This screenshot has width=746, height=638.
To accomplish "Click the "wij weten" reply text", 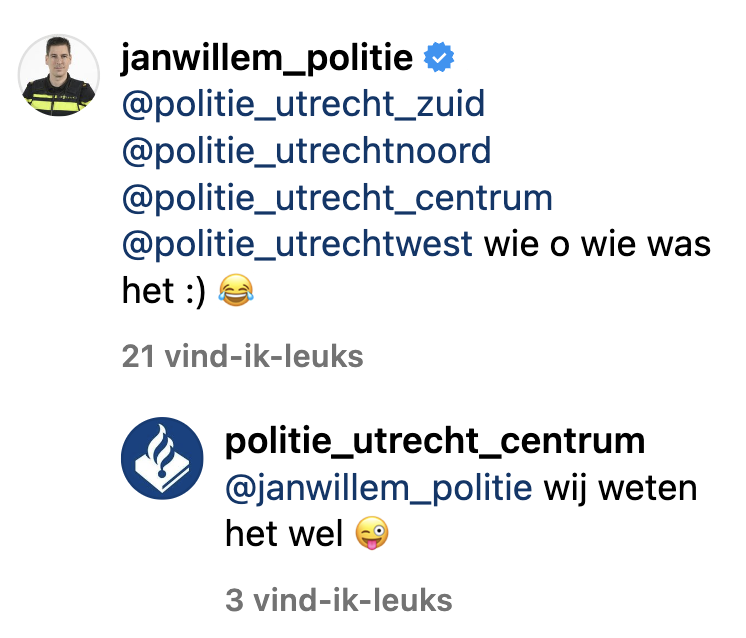I will (620, 488).
